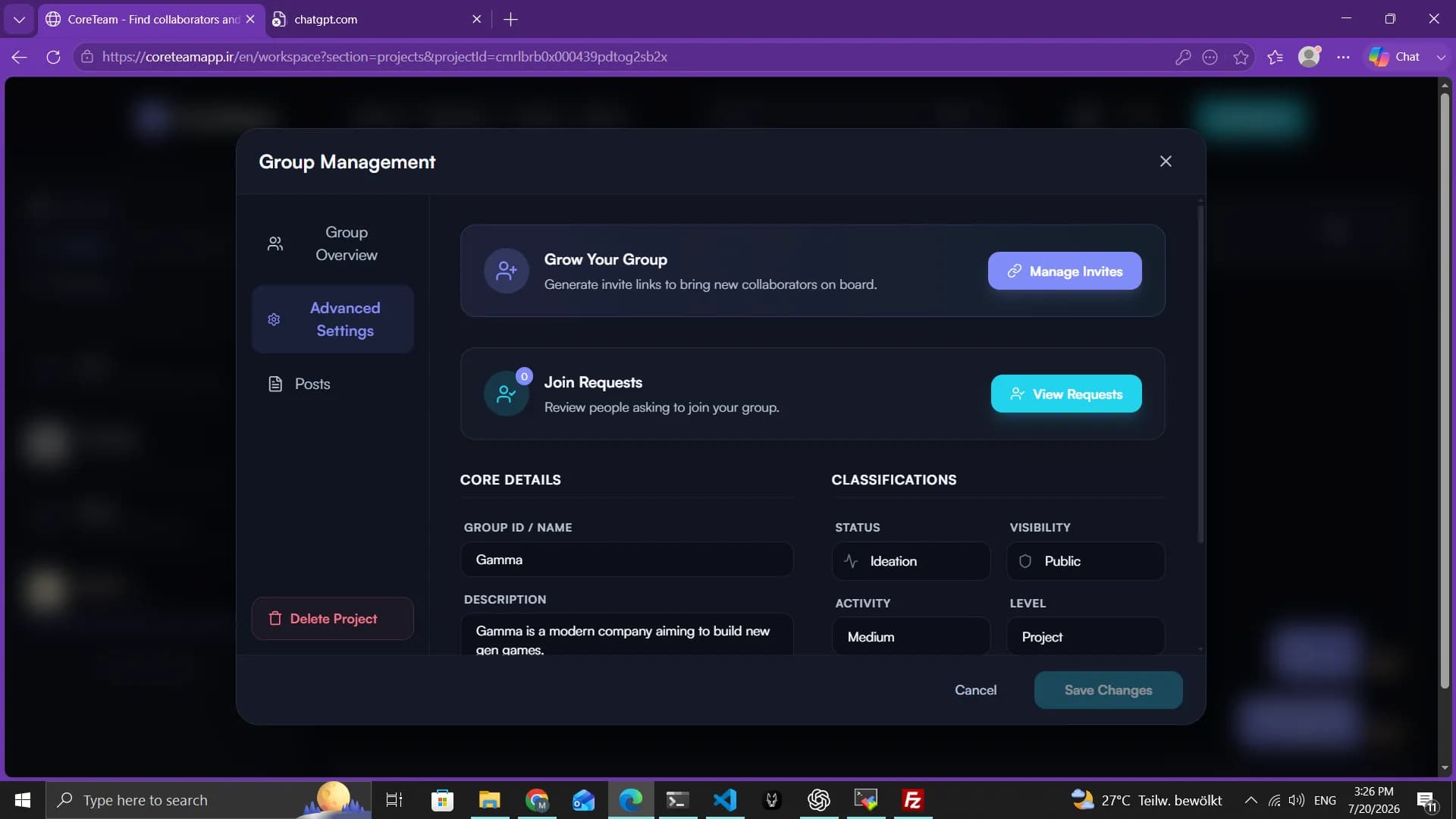
Task: Click the password key icon in address bar
Action: pyautogui.click(x=1182, y=57)
